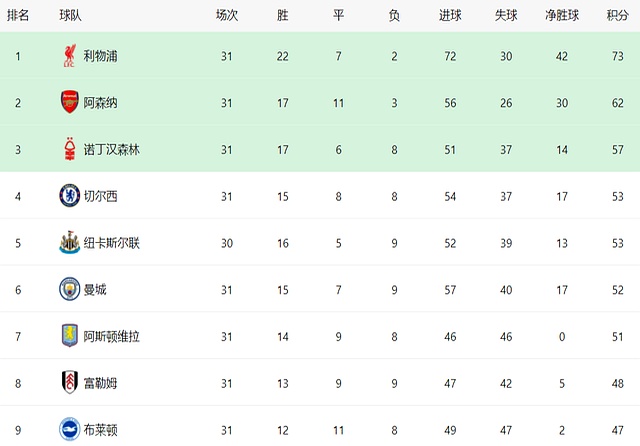Click the 场次 column header
The width and height of the screenshot is (640, 446).
227,16
